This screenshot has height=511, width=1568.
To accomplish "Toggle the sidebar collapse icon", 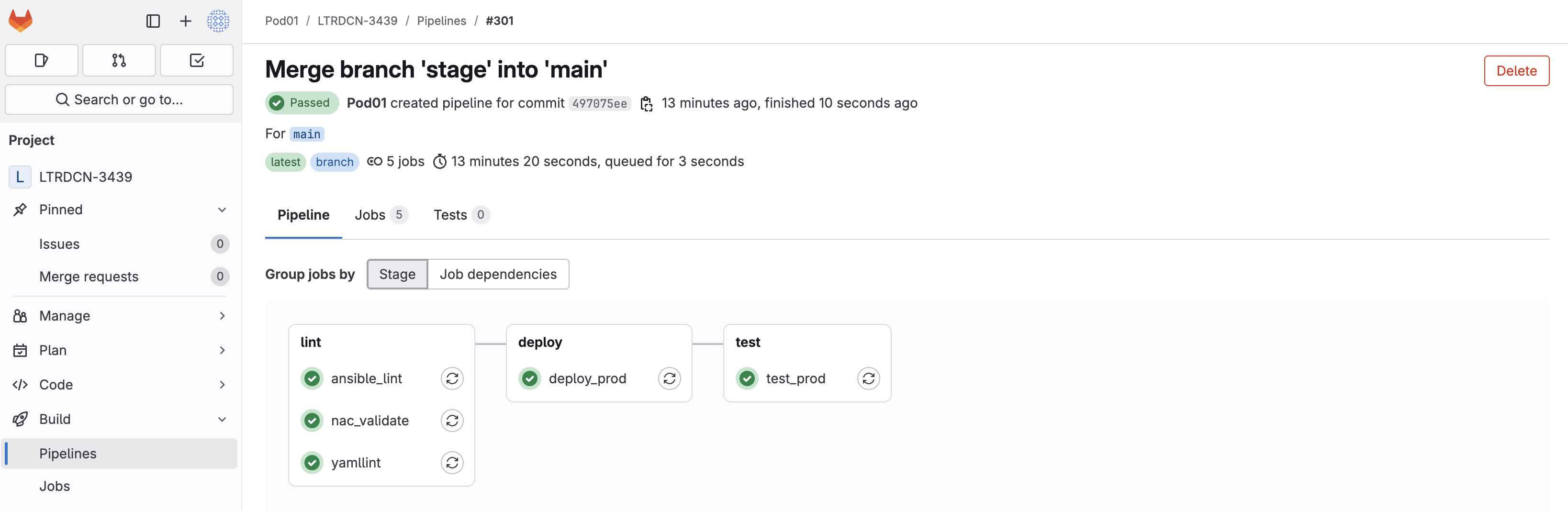I will (x=153, y=21).
